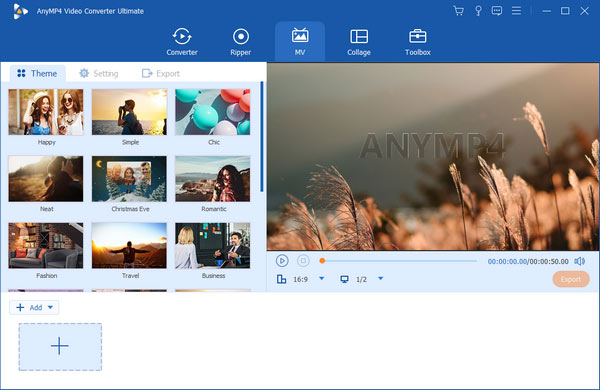Expand the 1/2 preview quality dropdown
This screenshot has width=600, height=390.
coord(380,279)
